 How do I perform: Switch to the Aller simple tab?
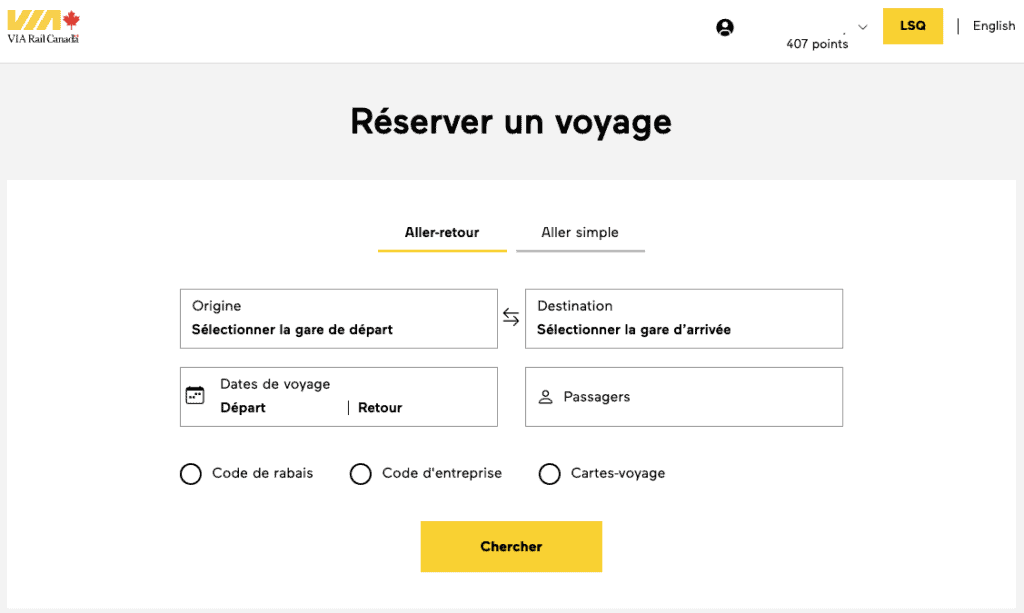tap(580, 232)
